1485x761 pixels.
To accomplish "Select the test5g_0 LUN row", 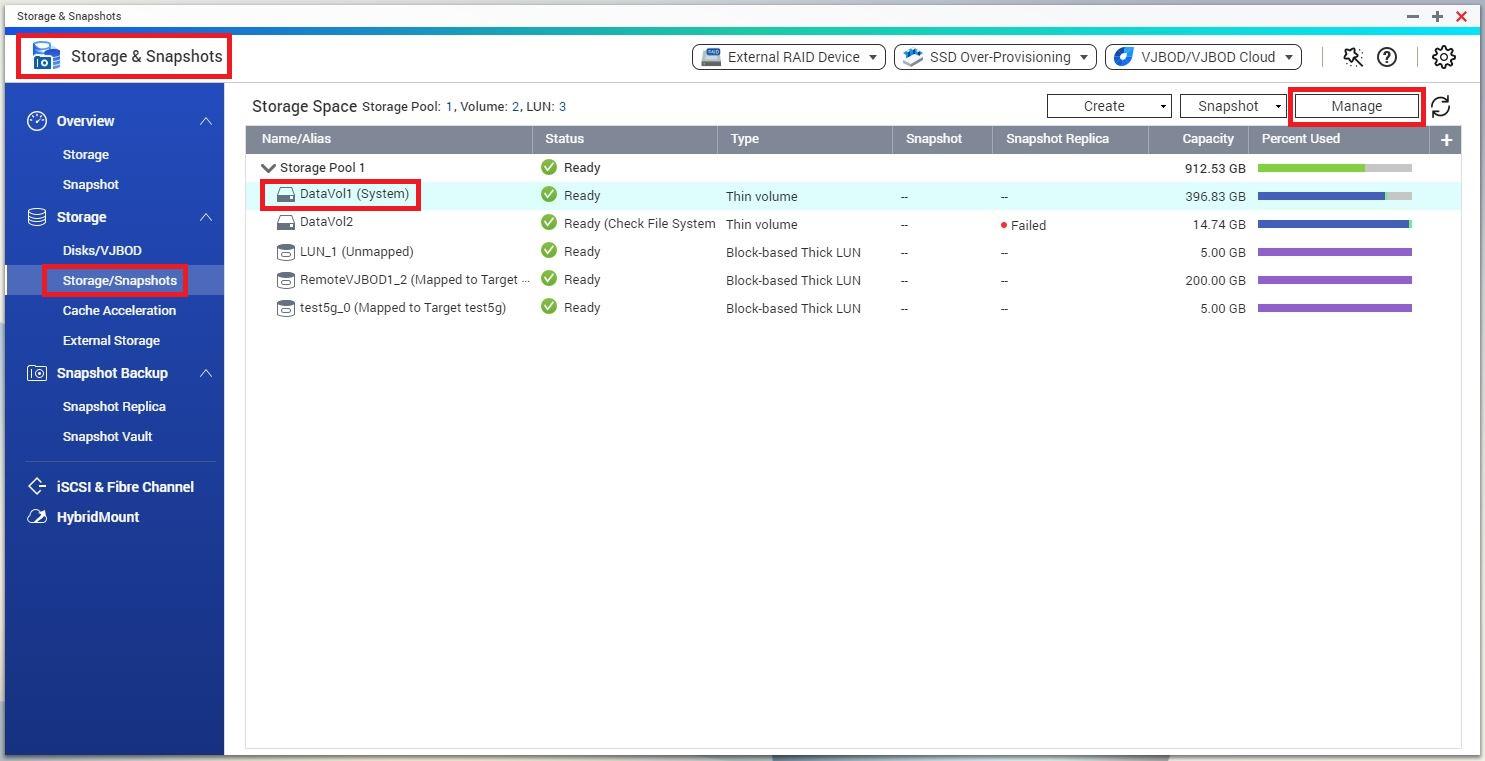I will click(402, 308).
